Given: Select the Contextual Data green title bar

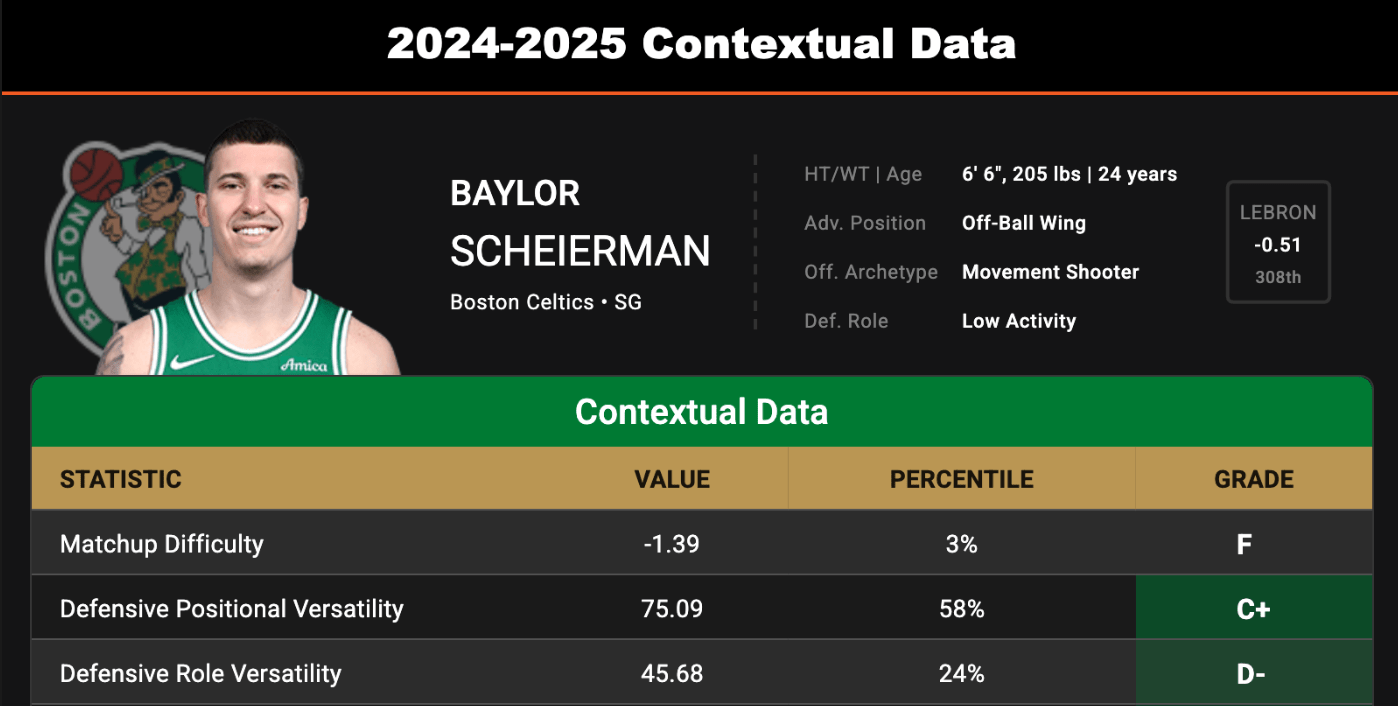Looking at the screenshot, I should tap(701, 412).
